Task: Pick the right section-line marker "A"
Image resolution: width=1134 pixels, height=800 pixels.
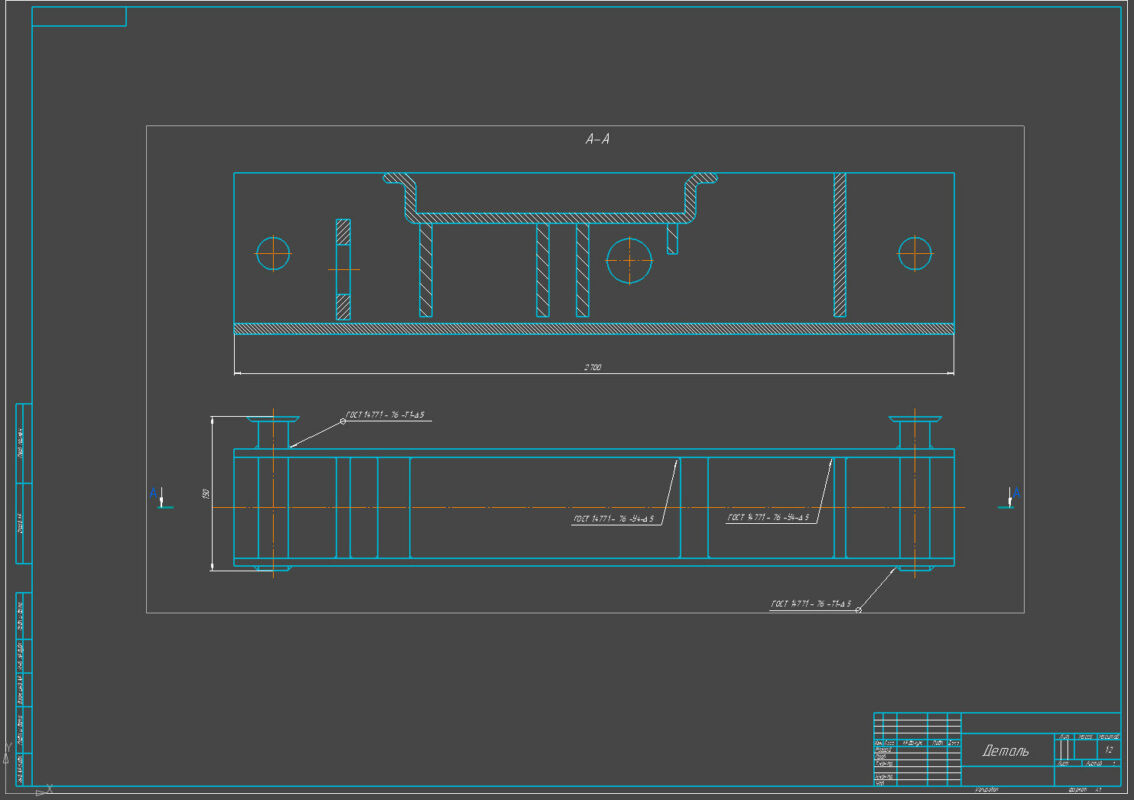Action: coord(1016,493)
